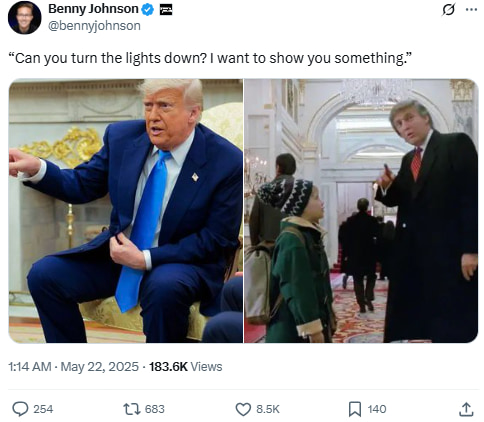
Task: Click the blue verified checkmark badge
Action: click(x=148, y=10)
